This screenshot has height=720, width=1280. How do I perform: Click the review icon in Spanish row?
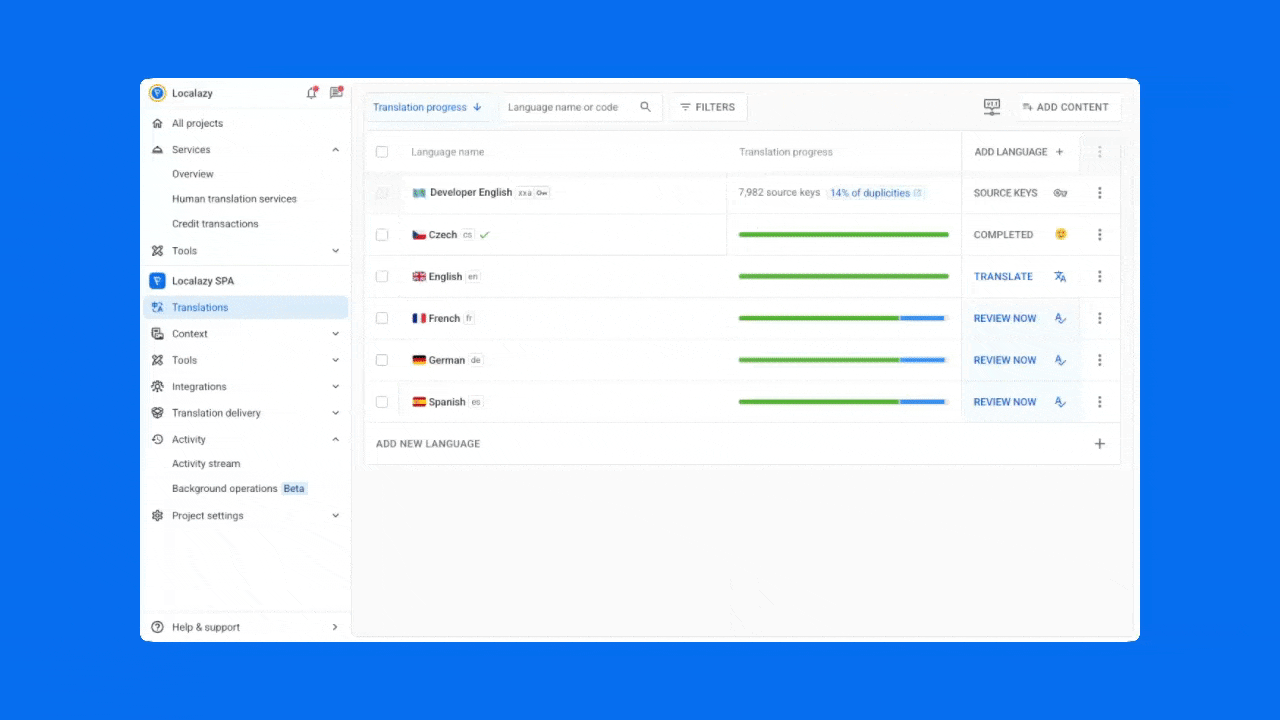click(1060, 402)
